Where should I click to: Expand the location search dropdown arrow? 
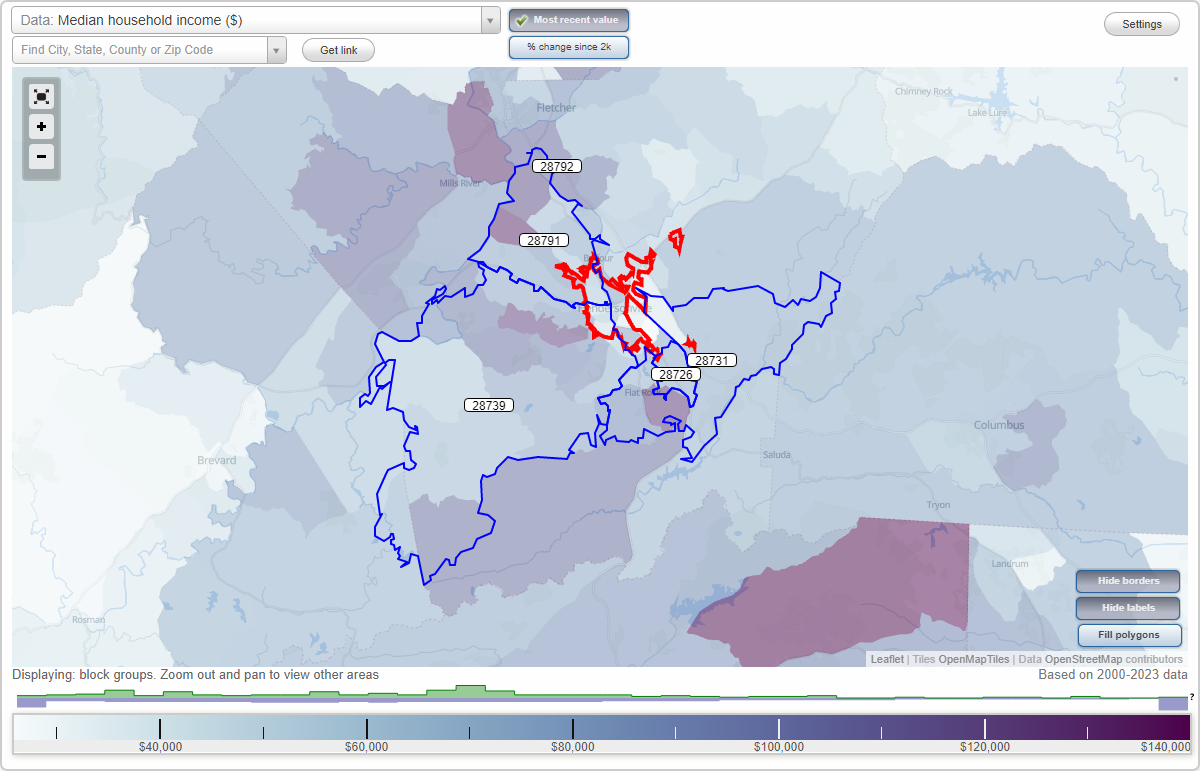(276, 50)
